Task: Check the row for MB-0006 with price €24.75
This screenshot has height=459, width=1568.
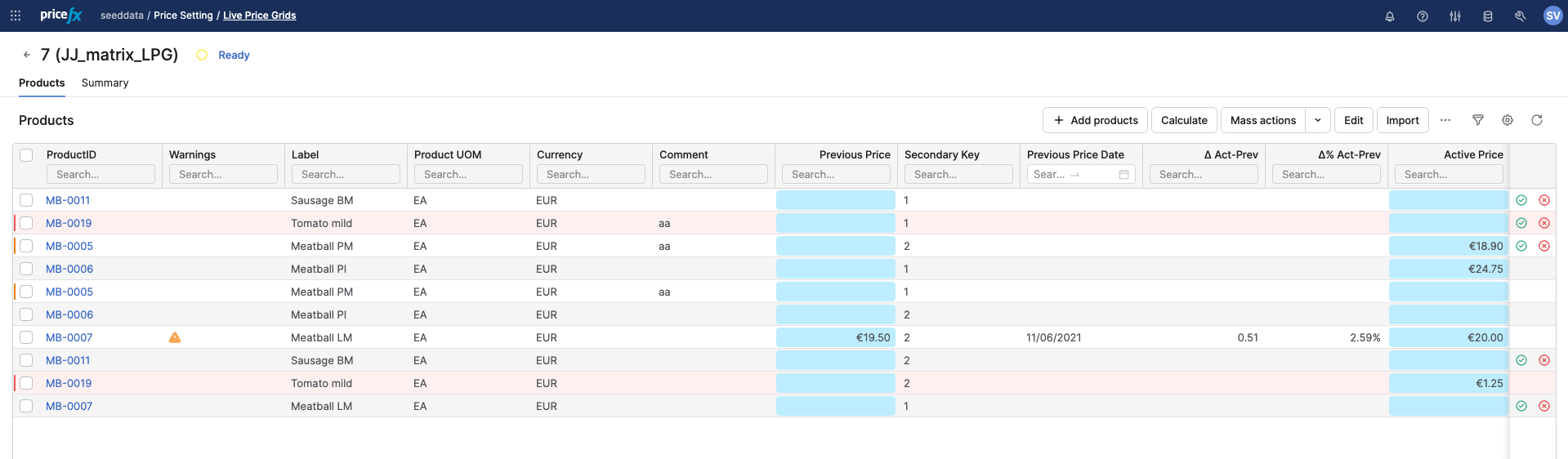Action: coord(26,269)
